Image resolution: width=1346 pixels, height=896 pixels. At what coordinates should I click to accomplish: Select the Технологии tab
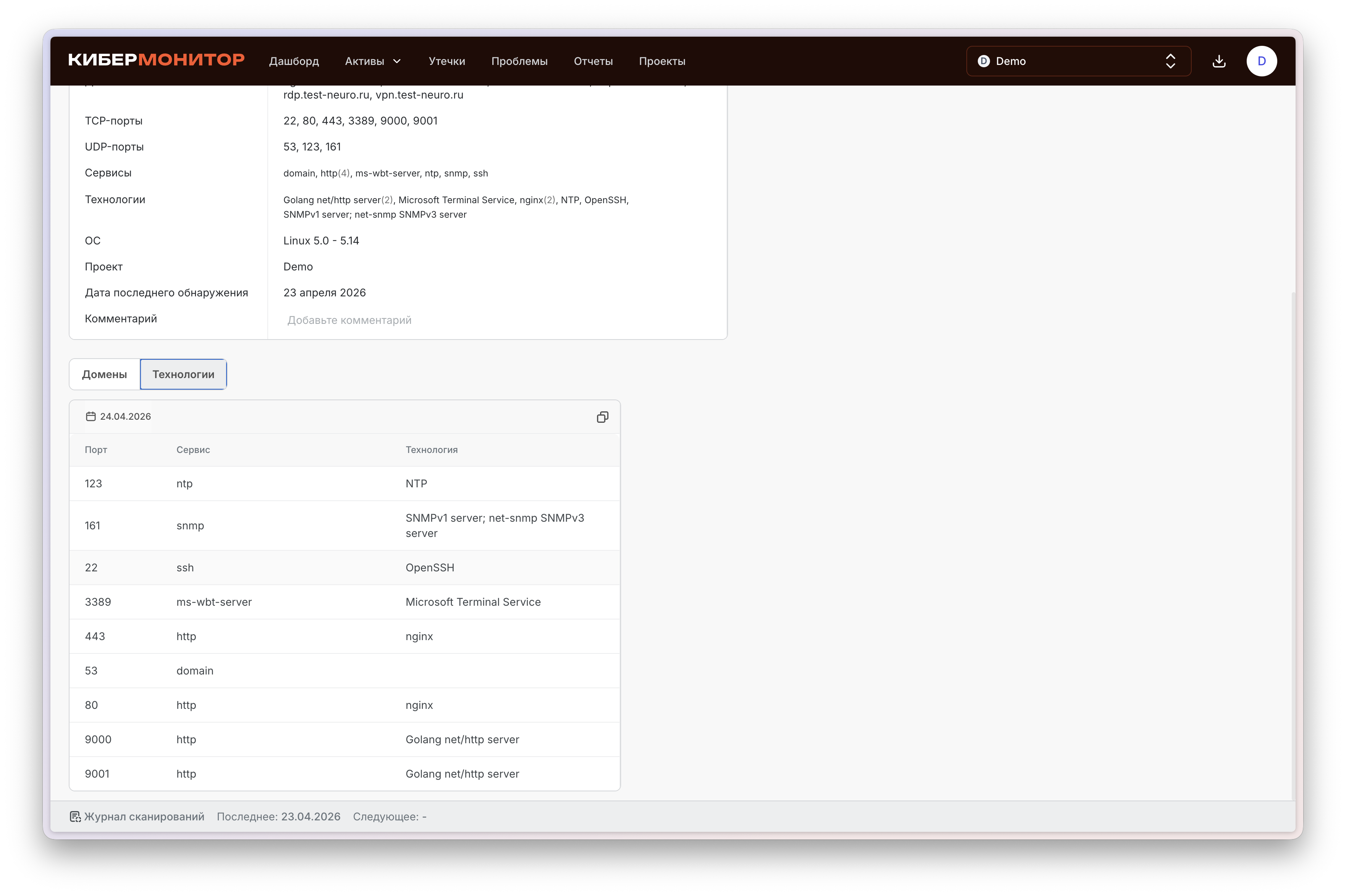[183, 374]
